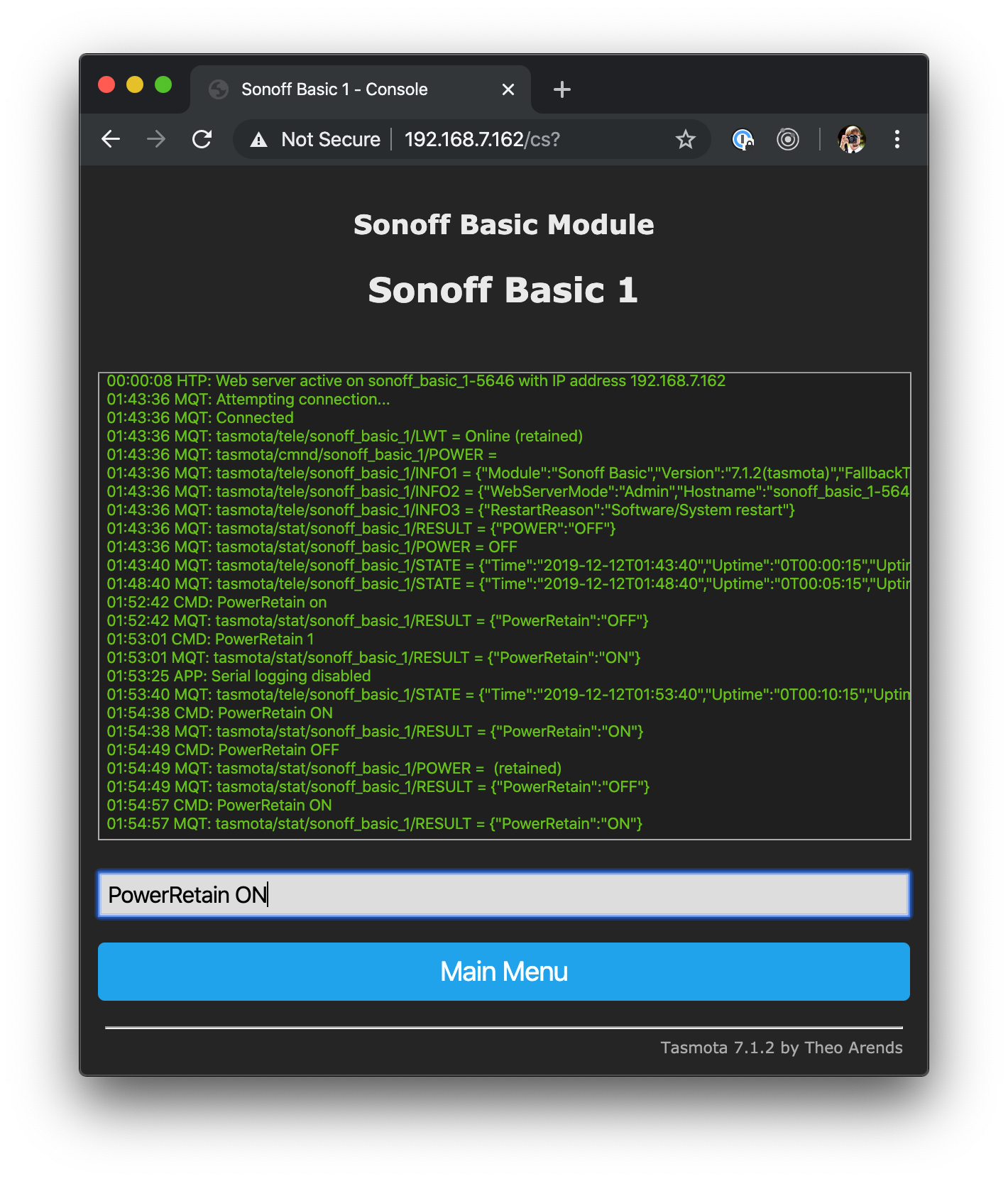Click the 01:53:01 PowerRetain ON result line
The width and height of the screenshot is (1008, 1181).
click(373, 658)
